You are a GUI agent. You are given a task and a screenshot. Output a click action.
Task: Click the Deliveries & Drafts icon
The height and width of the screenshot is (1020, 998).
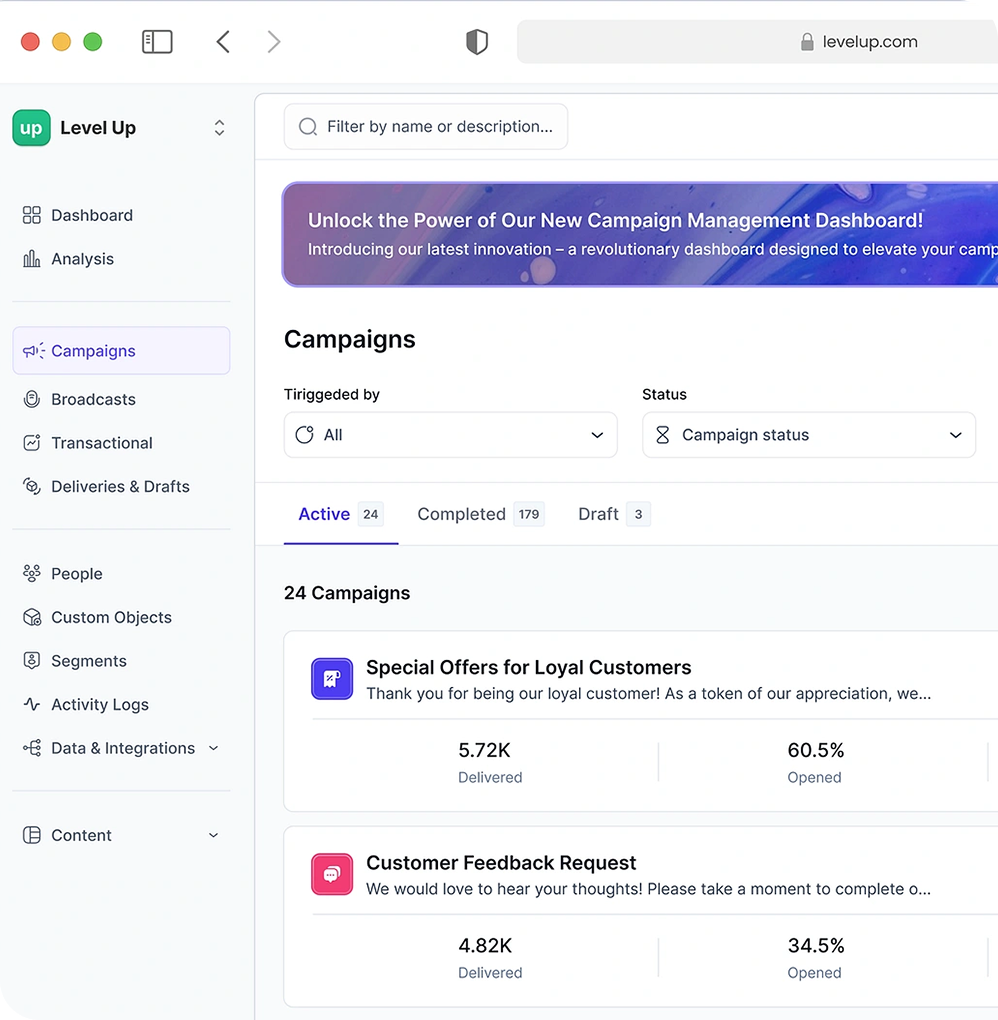[x=31, y=487]
